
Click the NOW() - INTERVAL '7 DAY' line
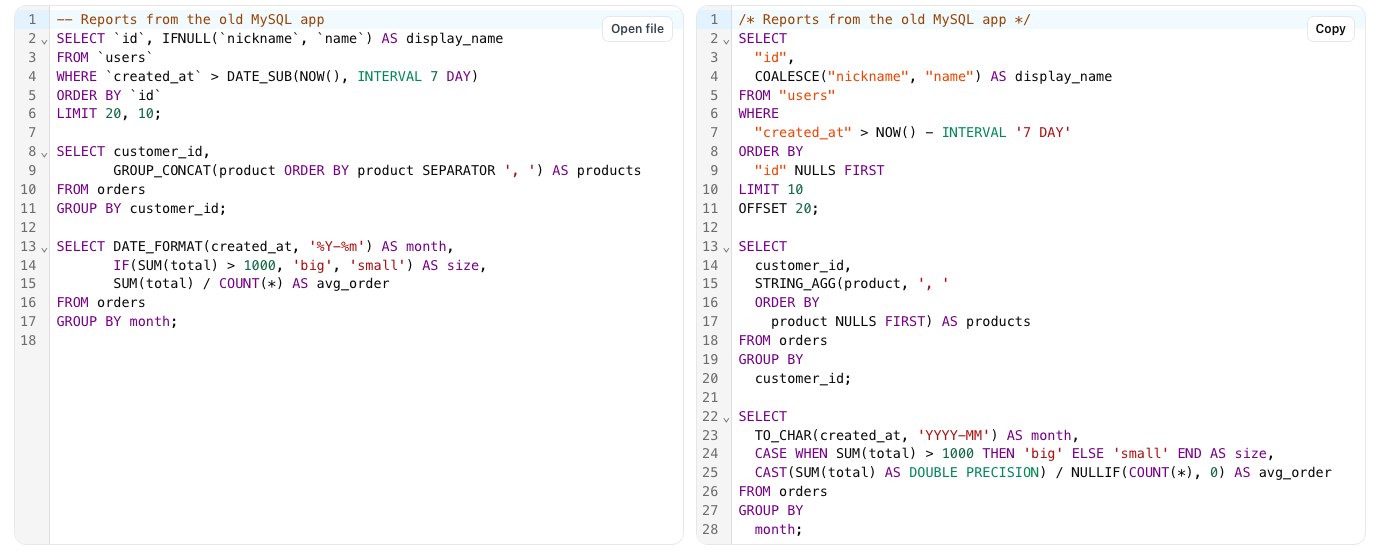[x=913, y=133]
